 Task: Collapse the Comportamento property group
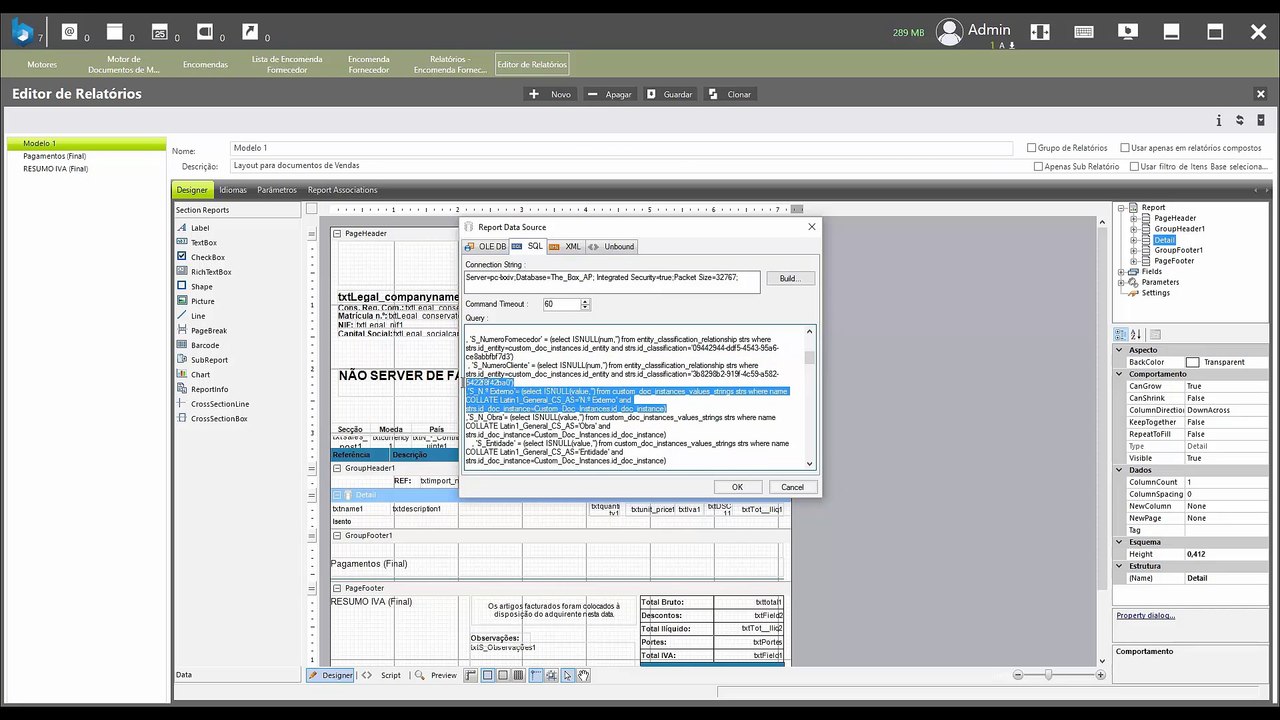1120,374
